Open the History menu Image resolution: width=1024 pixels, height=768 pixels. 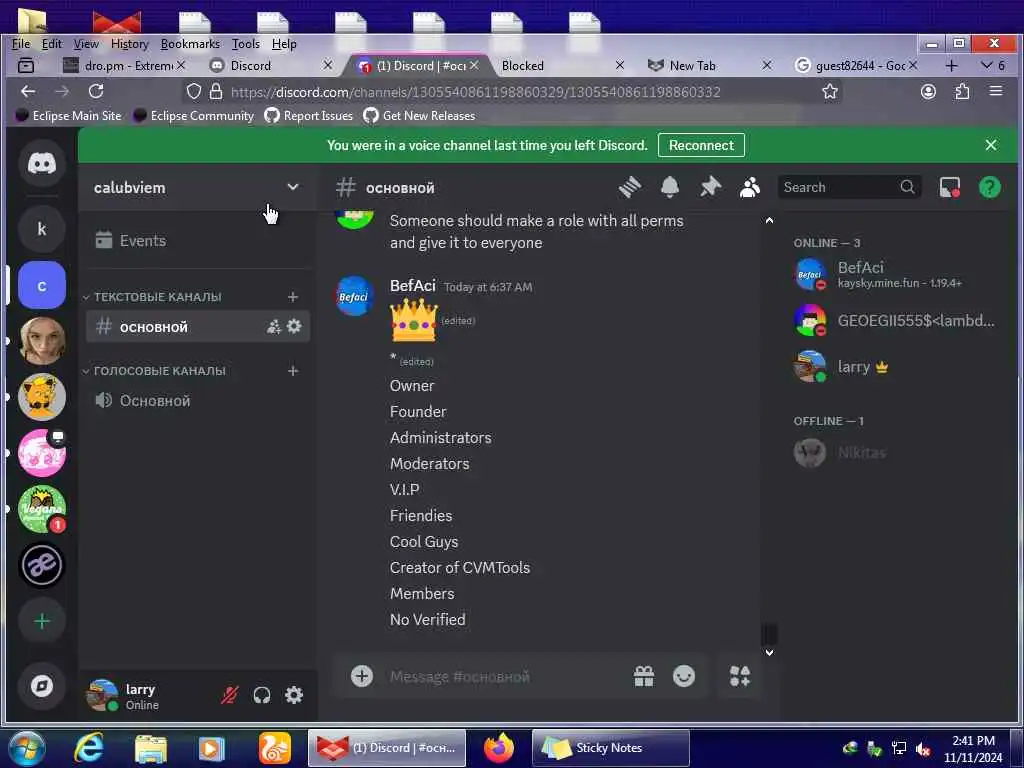[129, 44]
